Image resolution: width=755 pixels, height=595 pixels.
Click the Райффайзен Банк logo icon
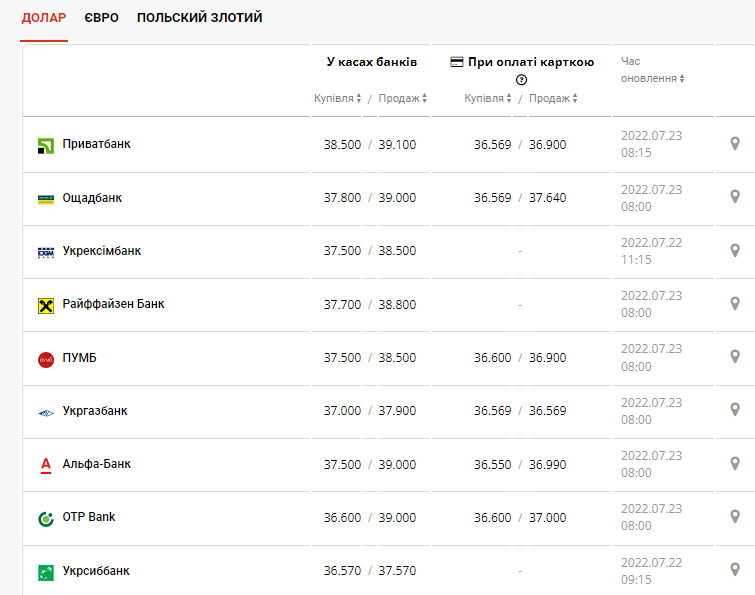46,305
